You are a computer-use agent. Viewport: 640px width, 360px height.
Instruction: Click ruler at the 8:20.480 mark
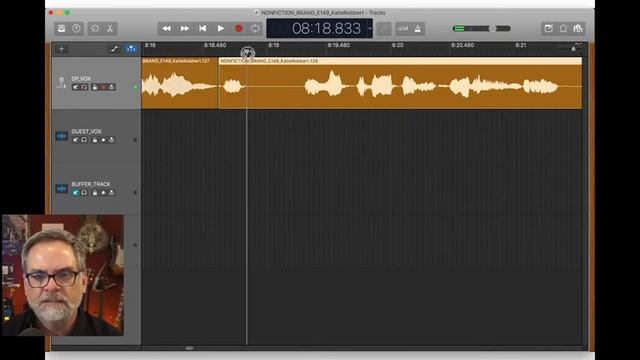pyautogui.click(x=462, y=45)
